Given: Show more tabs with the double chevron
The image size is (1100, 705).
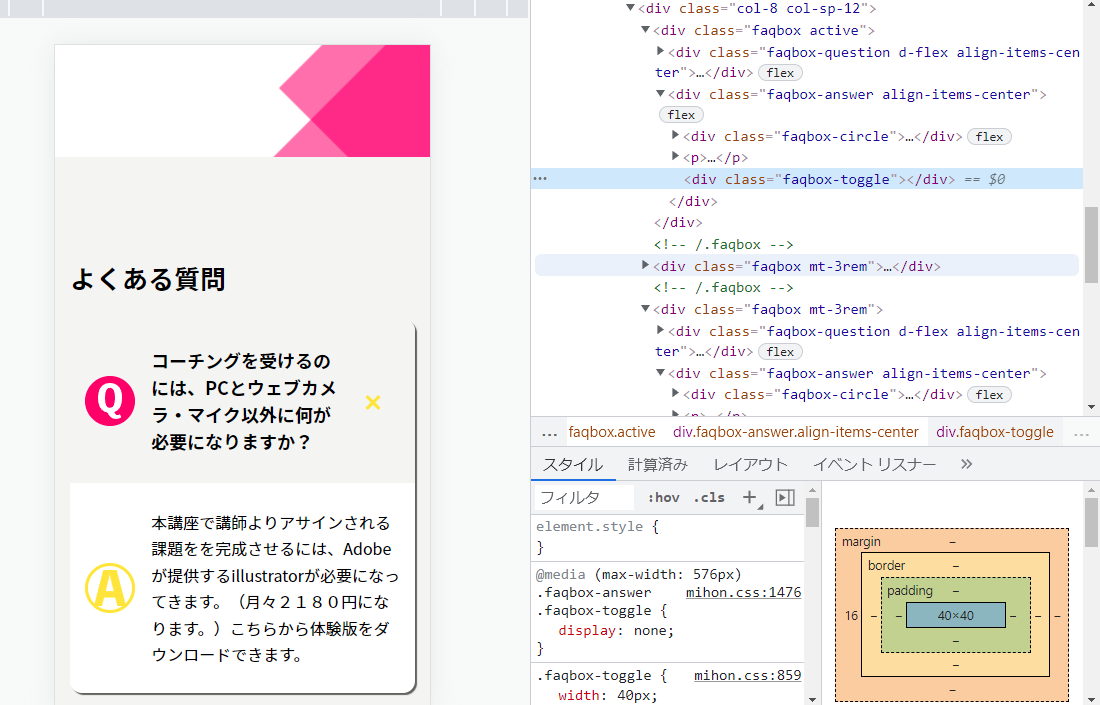Looking at the screenshot, I should click(x=966, y=464).
